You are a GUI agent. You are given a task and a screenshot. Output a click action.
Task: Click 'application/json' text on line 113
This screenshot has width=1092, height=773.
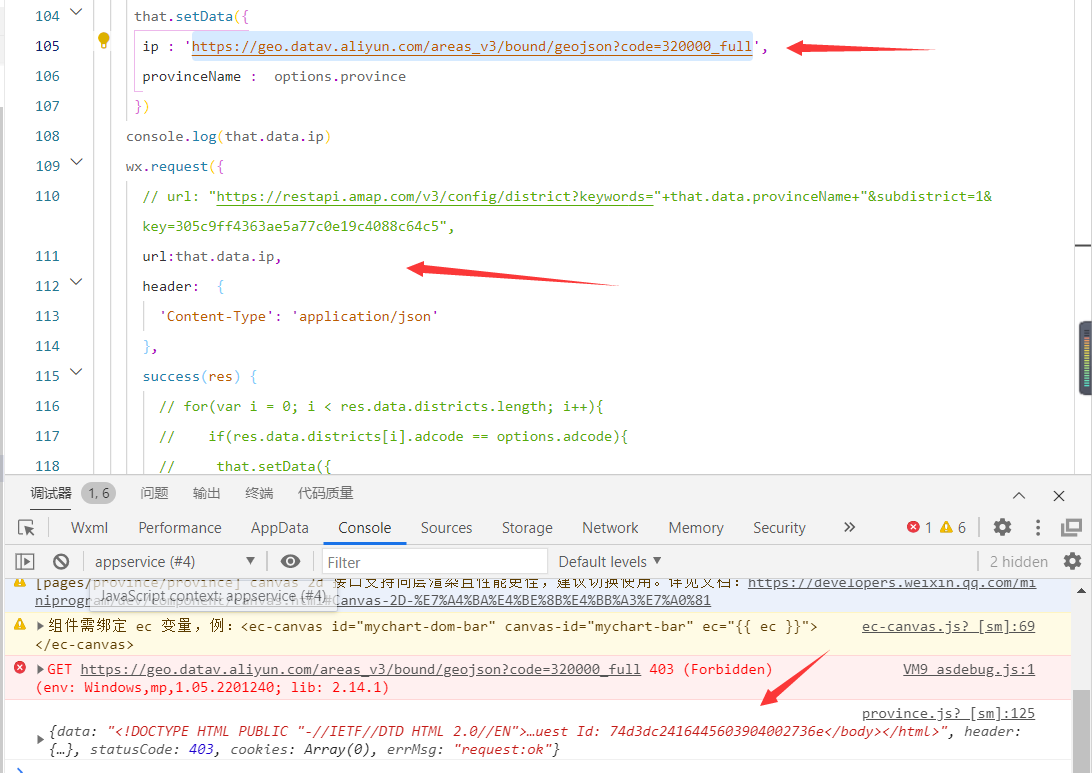coord(364,316)
